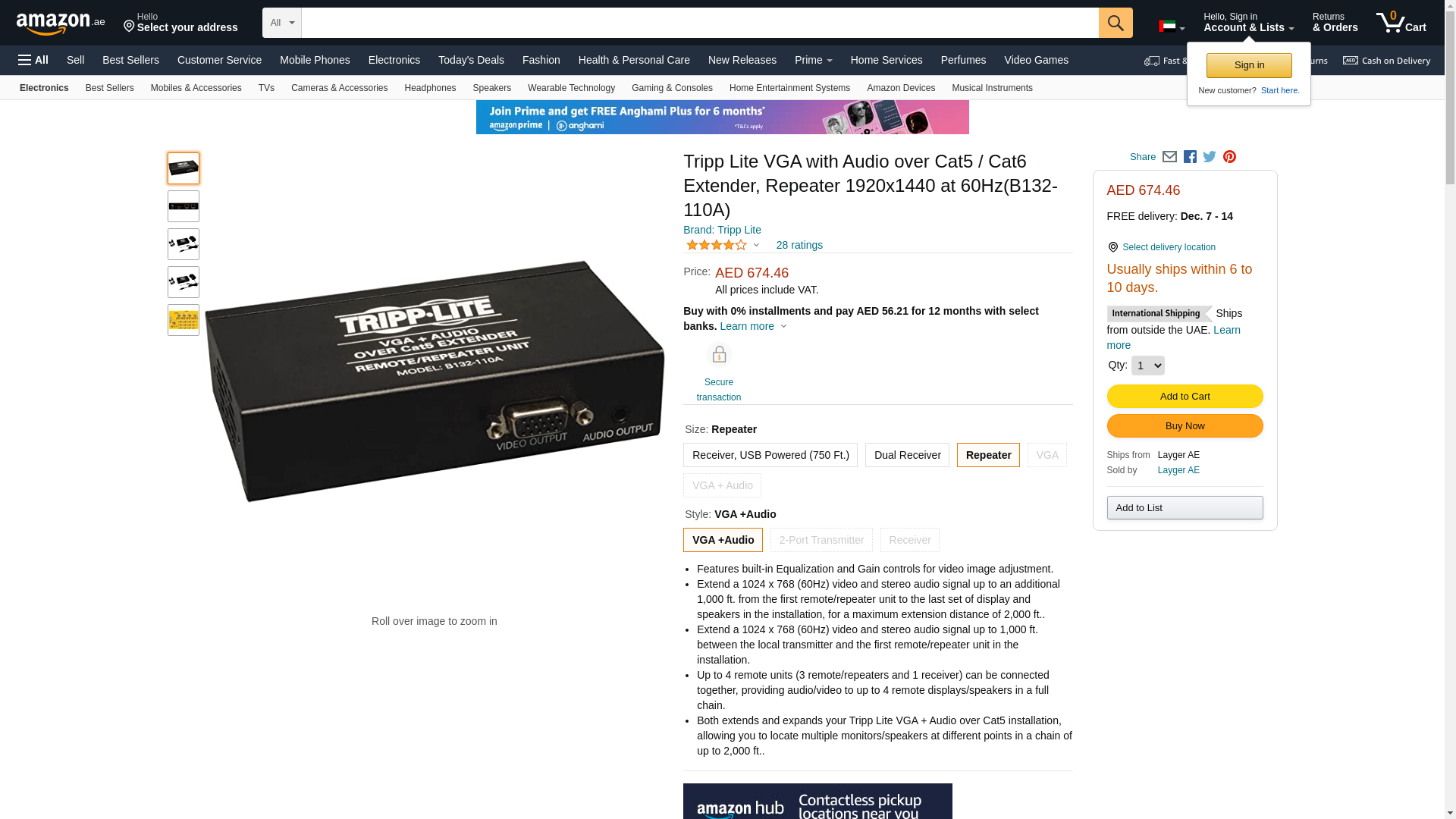
Task: Select the second product thumbnail image
Action: [184, 206]
